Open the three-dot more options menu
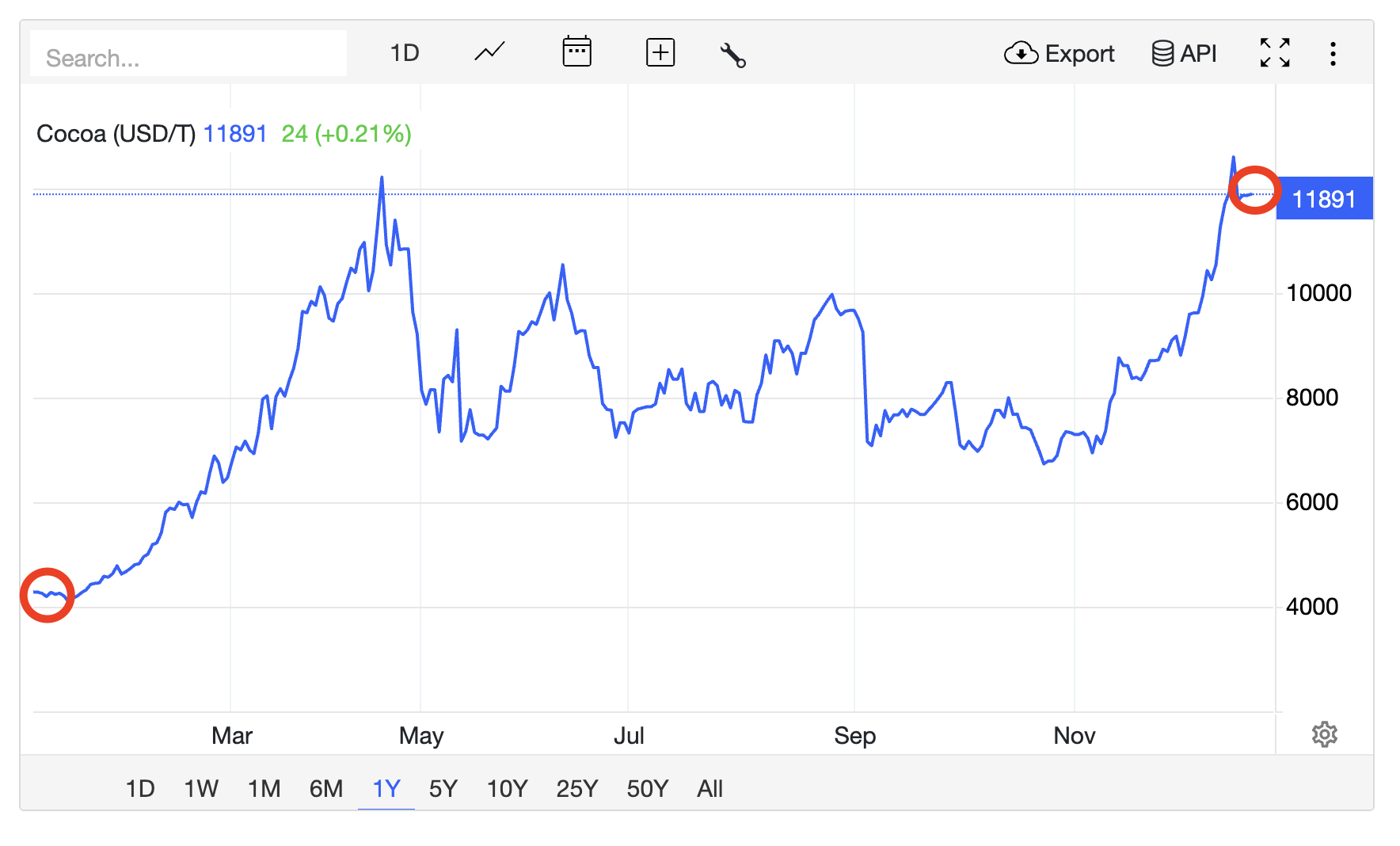This screenshot has height=846, width=1400. (x=1333, y=54)
